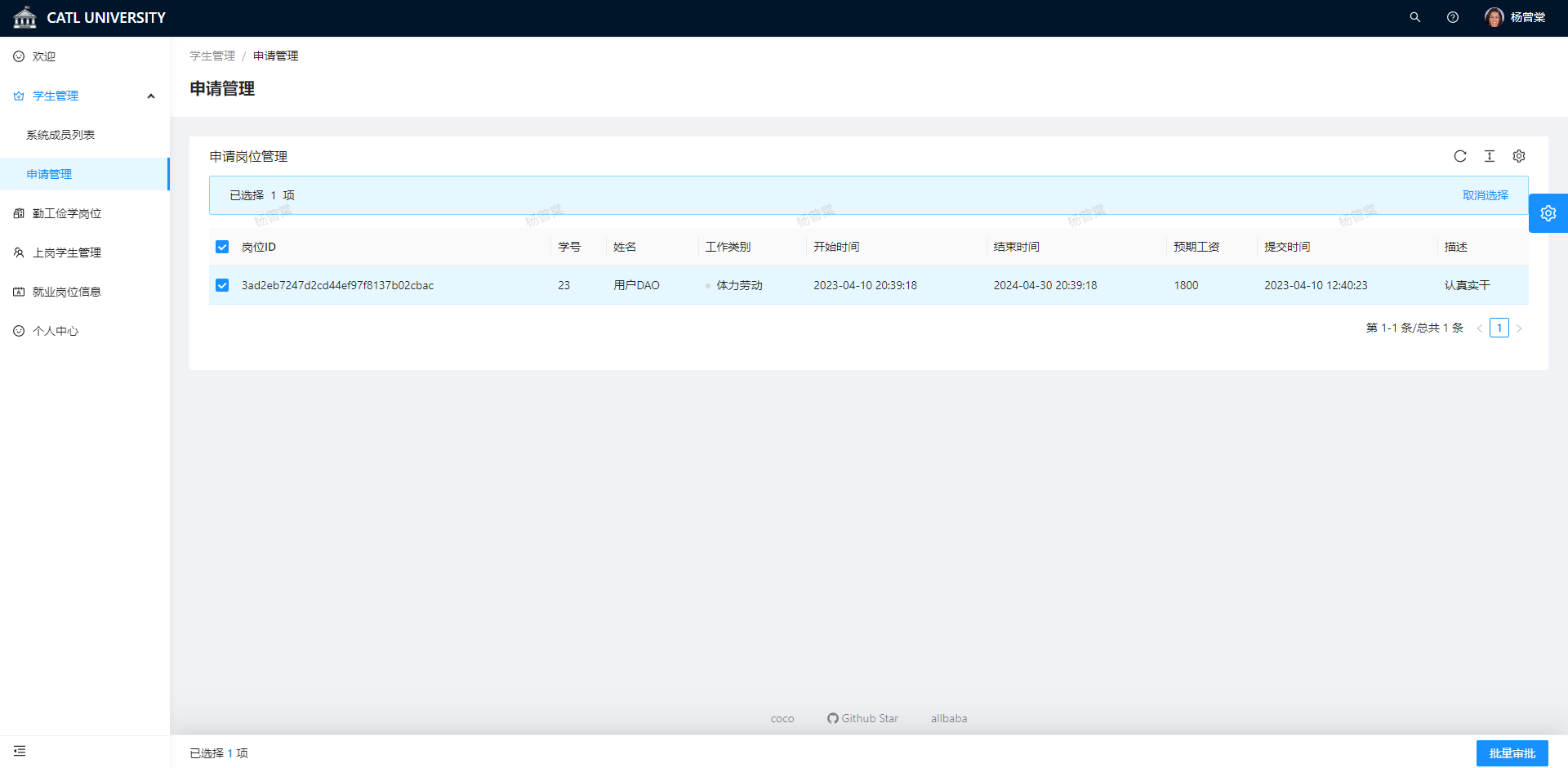Screen dimensions: 1568x768
Task: Select page 1 in pagination
Action: pyautogui.click(x=1499, y=328)
